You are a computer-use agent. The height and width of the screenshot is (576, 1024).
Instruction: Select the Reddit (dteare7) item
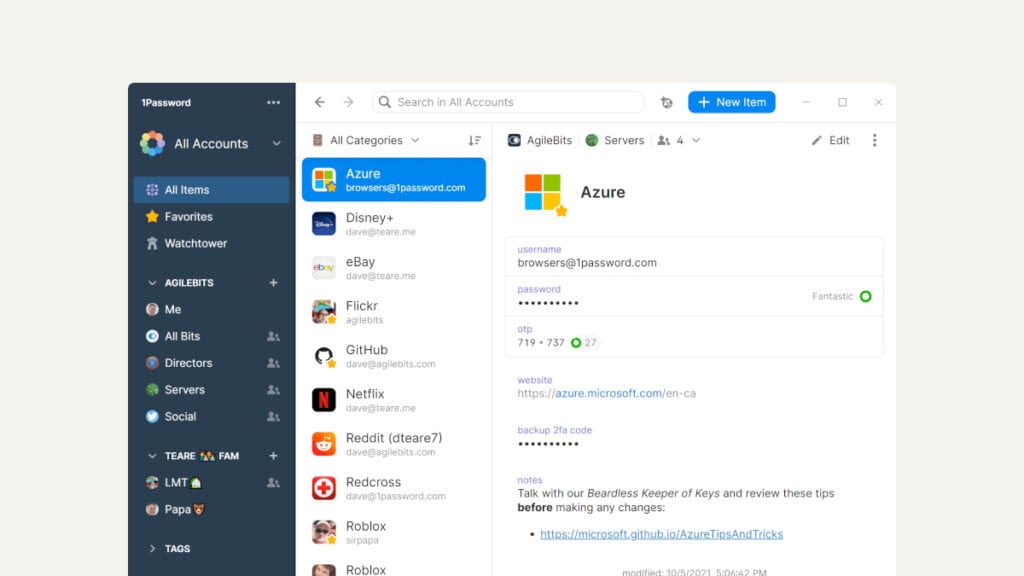pos(394,444)
